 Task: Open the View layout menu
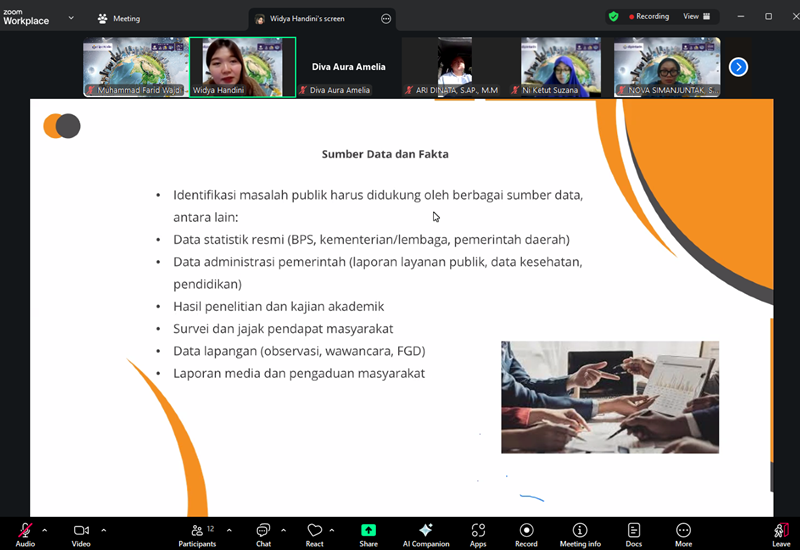[x=696, y=16]
